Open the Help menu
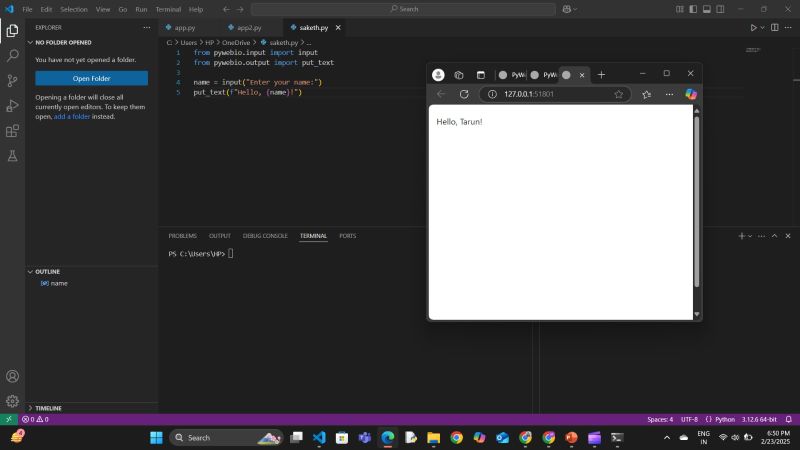Viewport: 800px width, 450px height. click(195, 9)
